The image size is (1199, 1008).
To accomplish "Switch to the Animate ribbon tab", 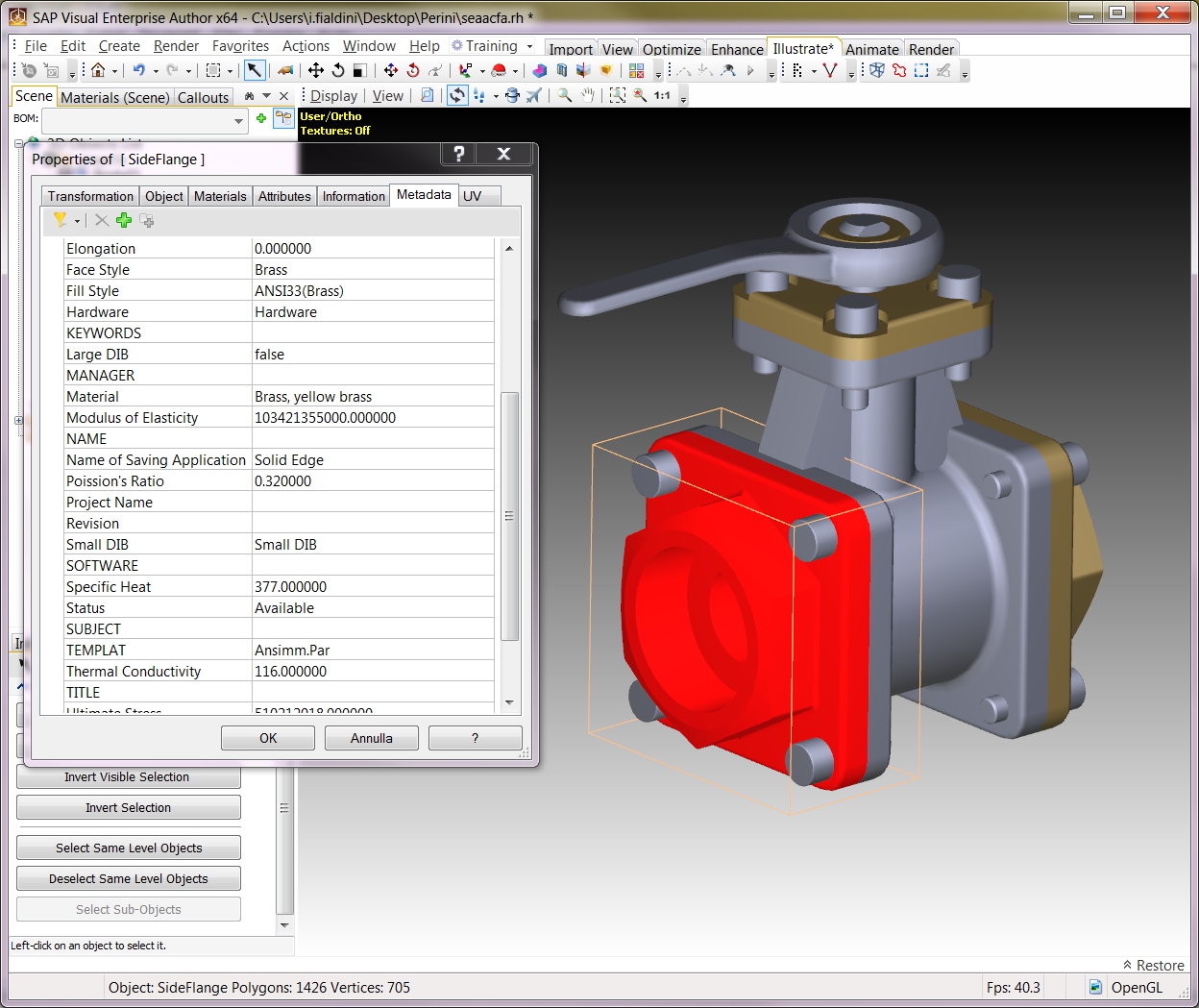I will click(x=872, y=49).
